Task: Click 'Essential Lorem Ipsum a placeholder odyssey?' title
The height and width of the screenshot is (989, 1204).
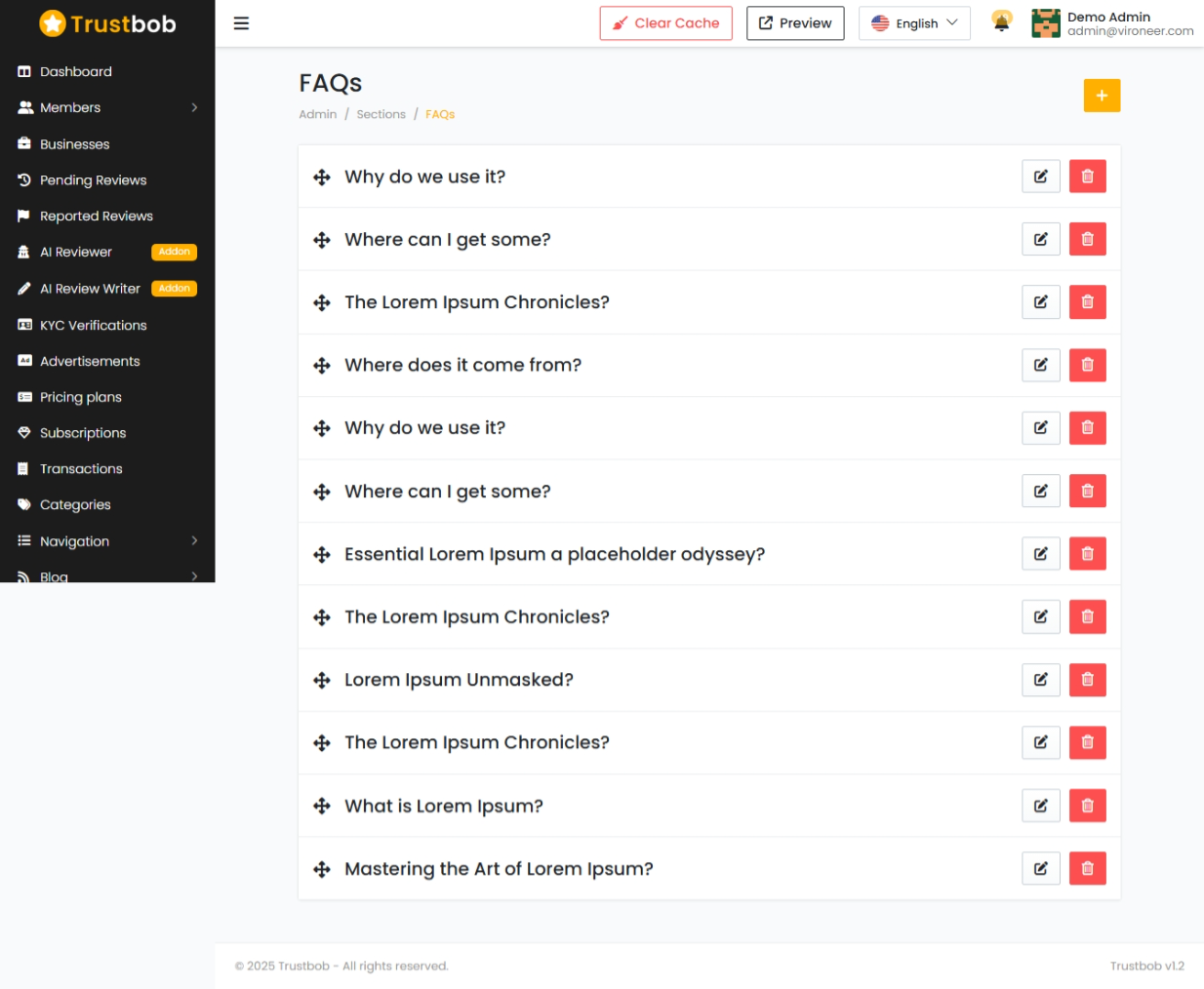Action: point(554,554)
